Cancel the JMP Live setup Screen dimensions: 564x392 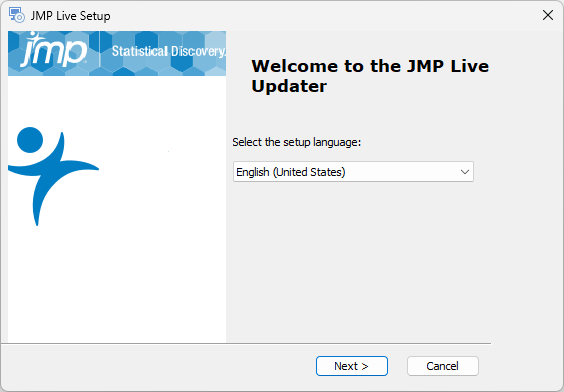pos(442,366)
